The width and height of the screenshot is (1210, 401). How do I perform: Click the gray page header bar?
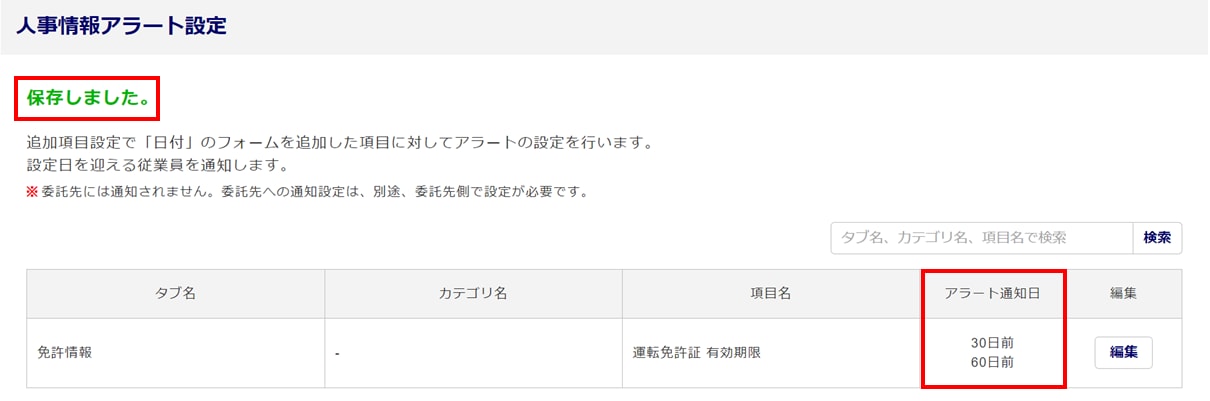(700, 26)
